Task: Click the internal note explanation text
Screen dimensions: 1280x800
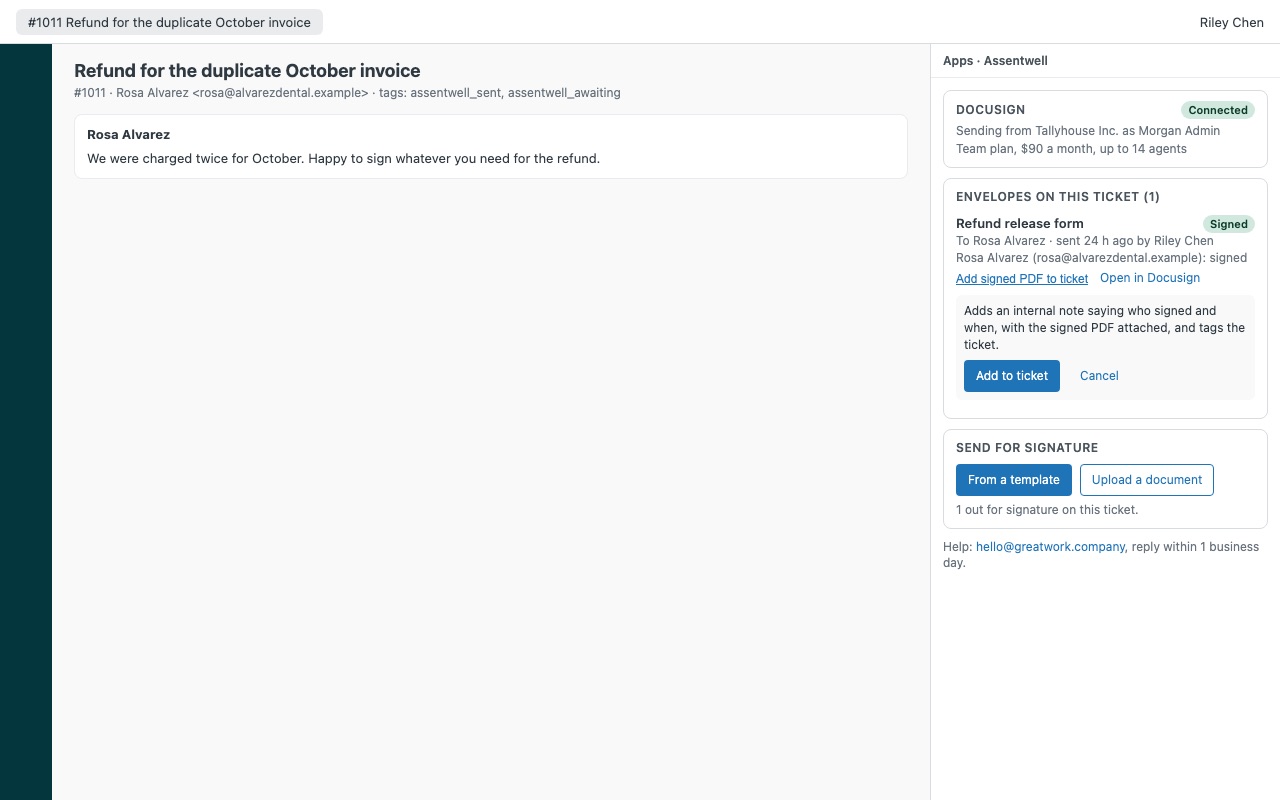Action: 1104,328
